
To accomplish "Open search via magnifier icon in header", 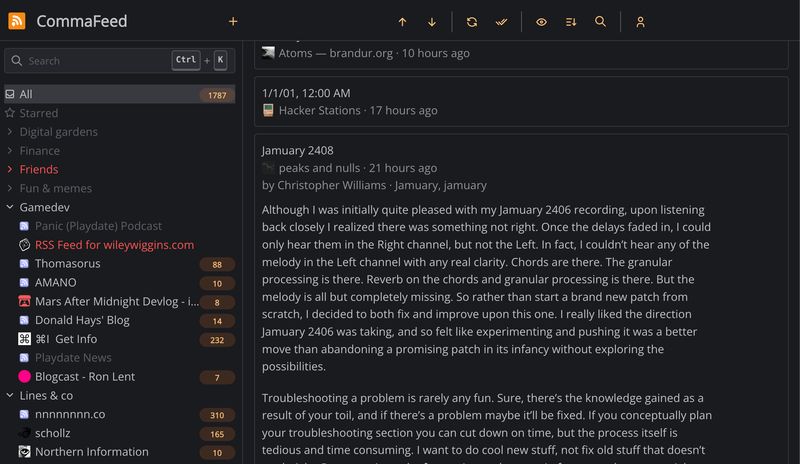I will pyautogui.click(x=601, y=22).
